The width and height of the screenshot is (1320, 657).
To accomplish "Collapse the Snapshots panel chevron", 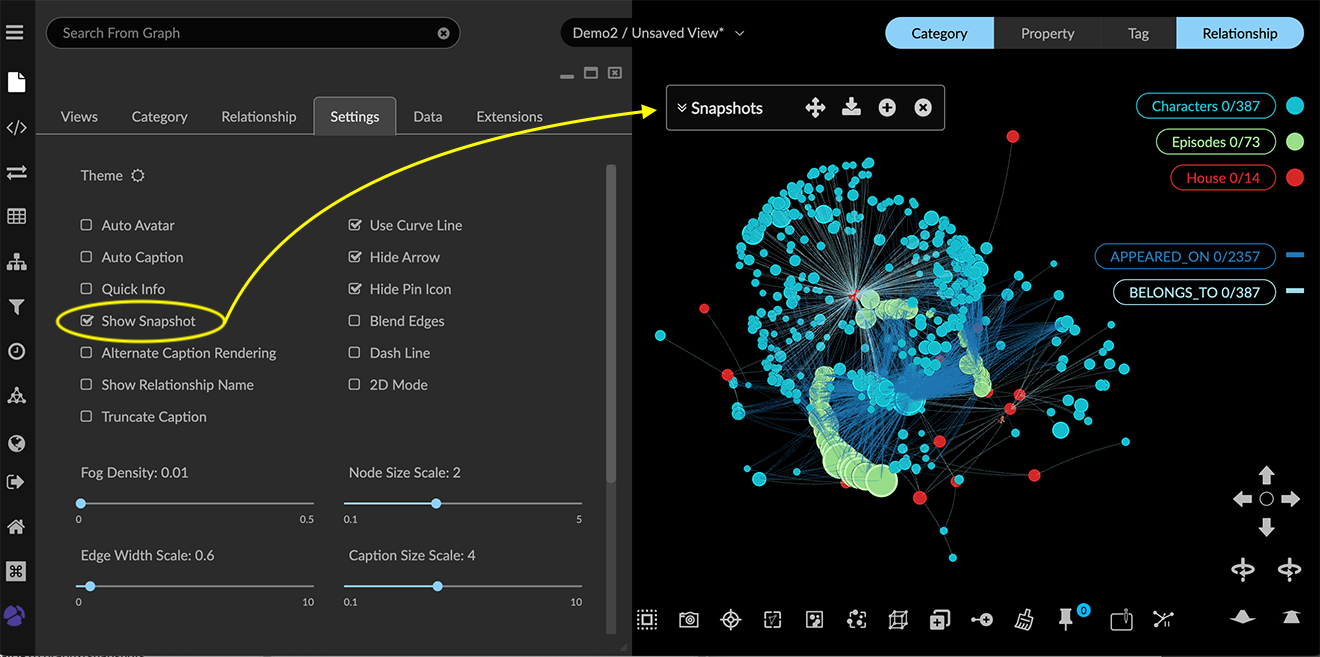I will 682,108.
